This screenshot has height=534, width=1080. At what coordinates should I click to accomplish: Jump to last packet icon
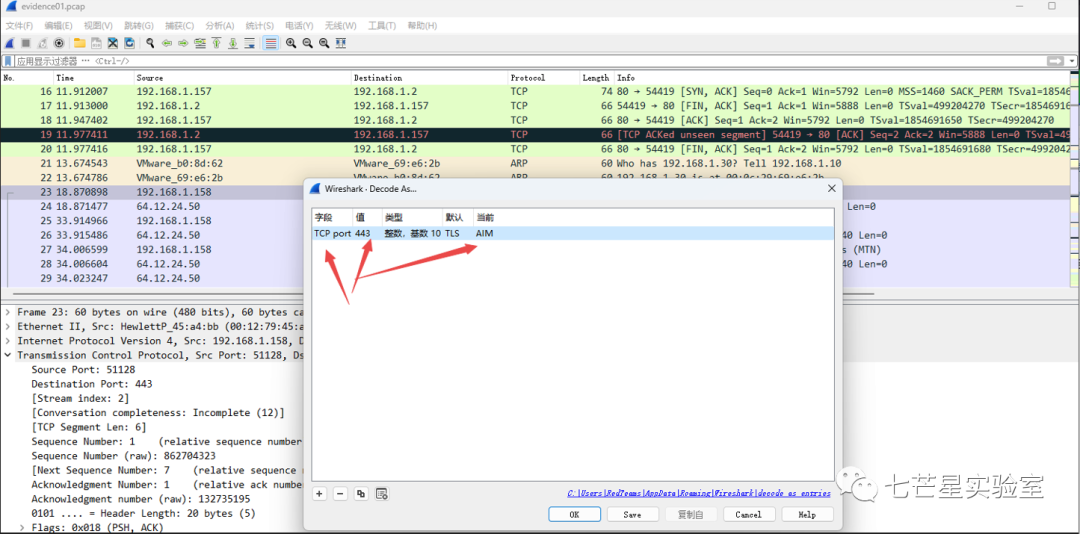click(233, 43)
